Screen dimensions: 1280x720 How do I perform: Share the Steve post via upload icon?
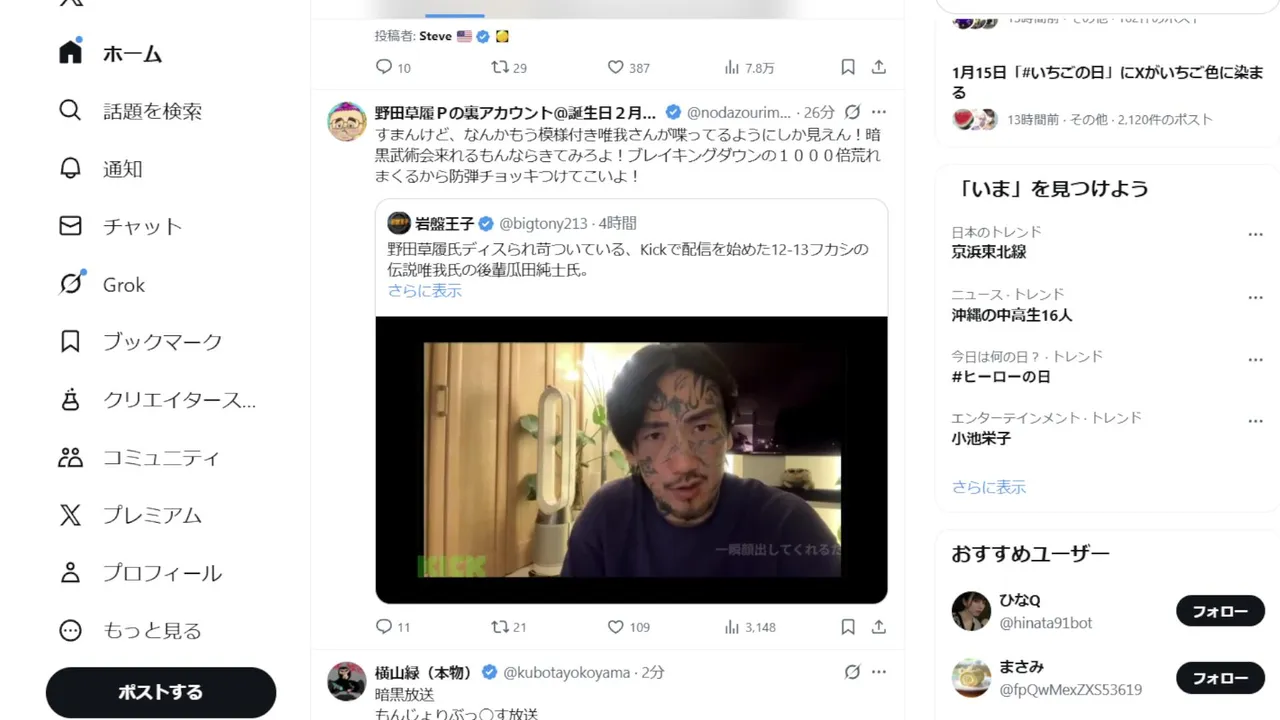[x=879, y=67]
